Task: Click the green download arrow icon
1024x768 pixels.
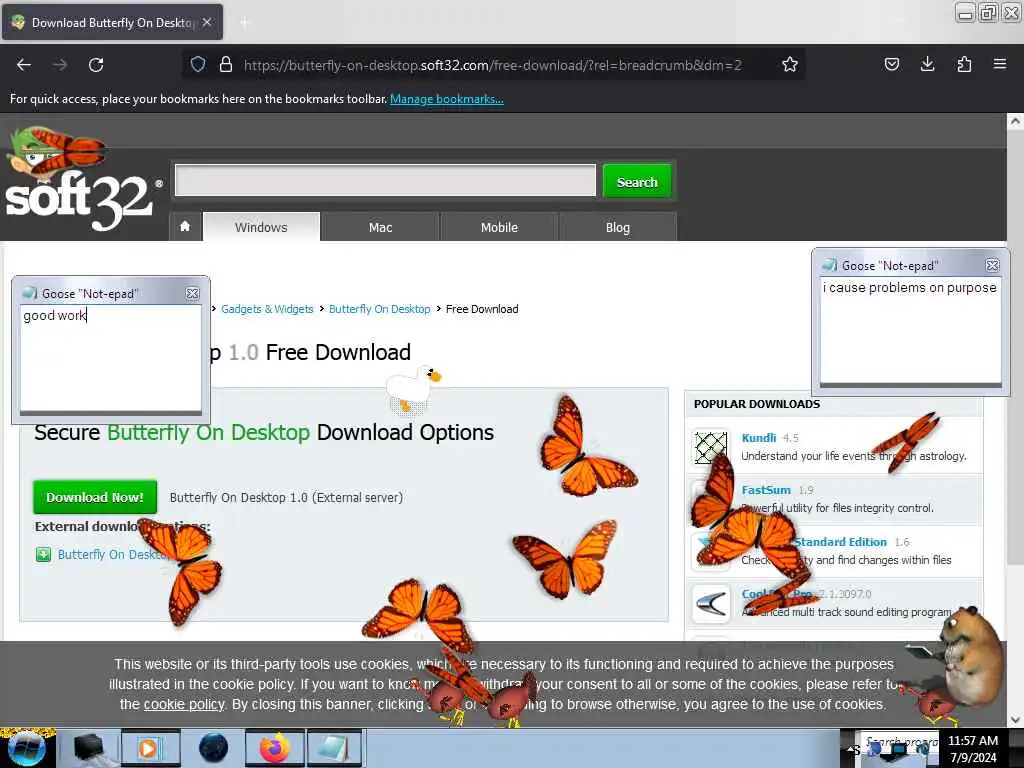Action: pos(43,554)
